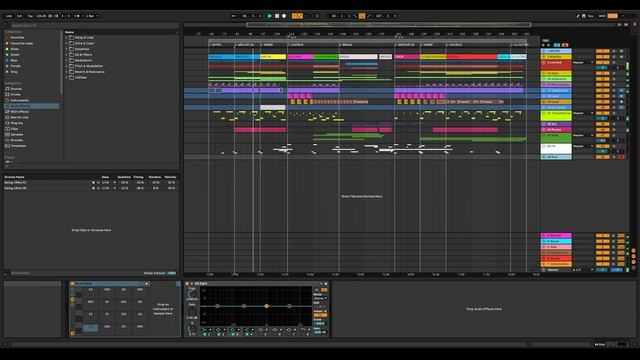This screenshot has width=640, height=360.
Task: Click the Green collection color tag
Action: pyautogui.click(x=7, y=54)
